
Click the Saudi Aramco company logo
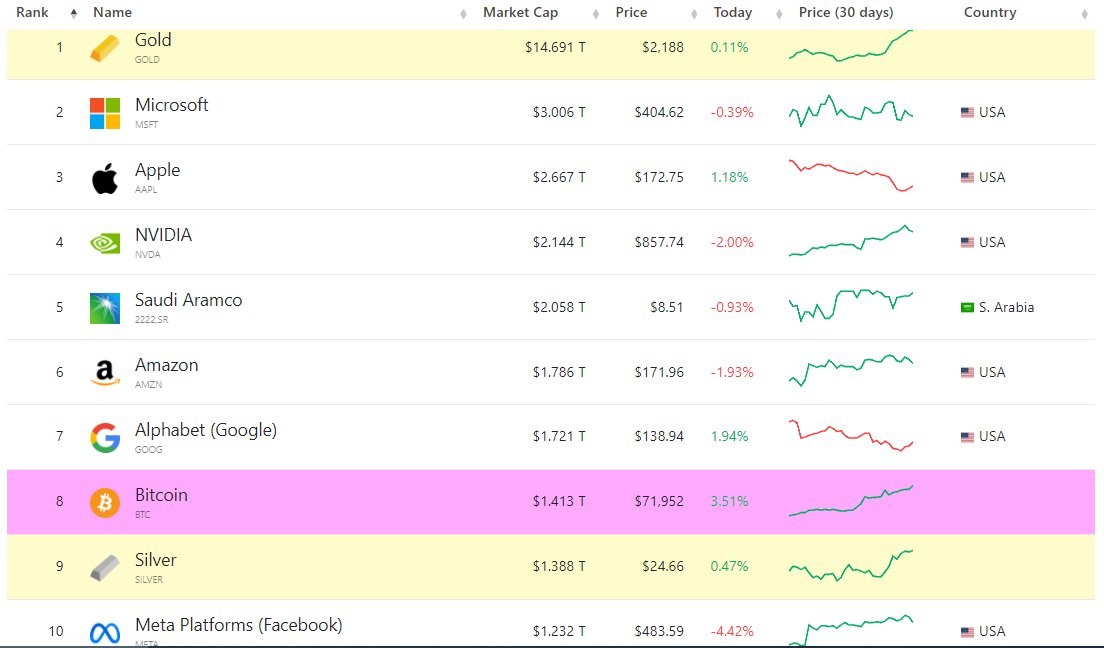pos(103,306)
